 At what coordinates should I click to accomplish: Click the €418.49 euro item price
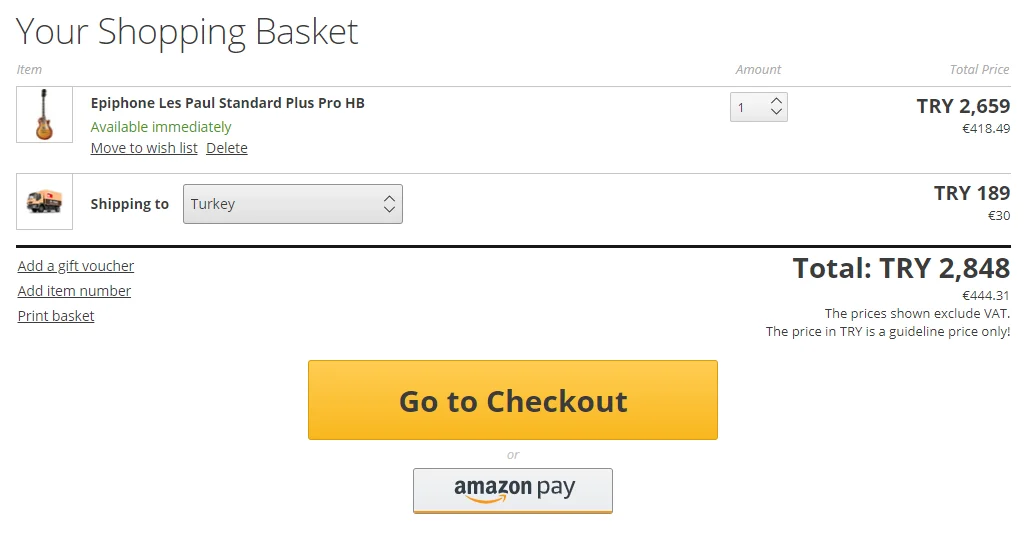coord(985,129)
